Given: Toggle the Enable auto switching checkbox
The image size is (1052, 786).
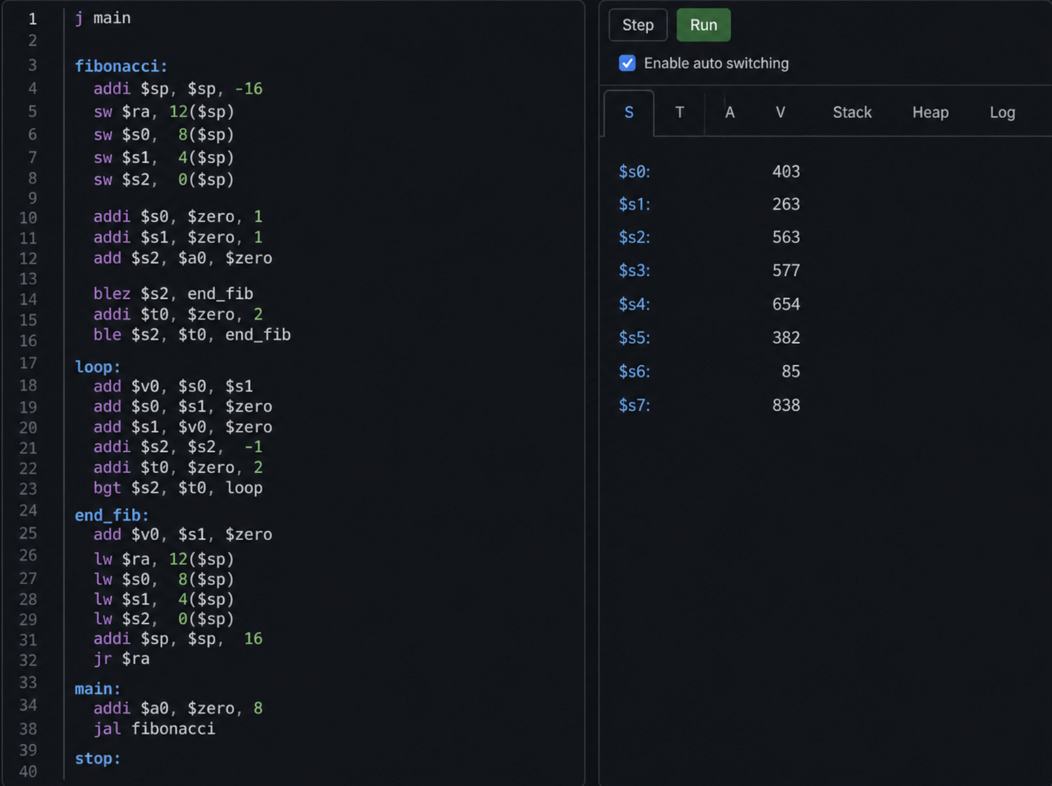Looking at the screenshot, I should (x=627, y=63).
